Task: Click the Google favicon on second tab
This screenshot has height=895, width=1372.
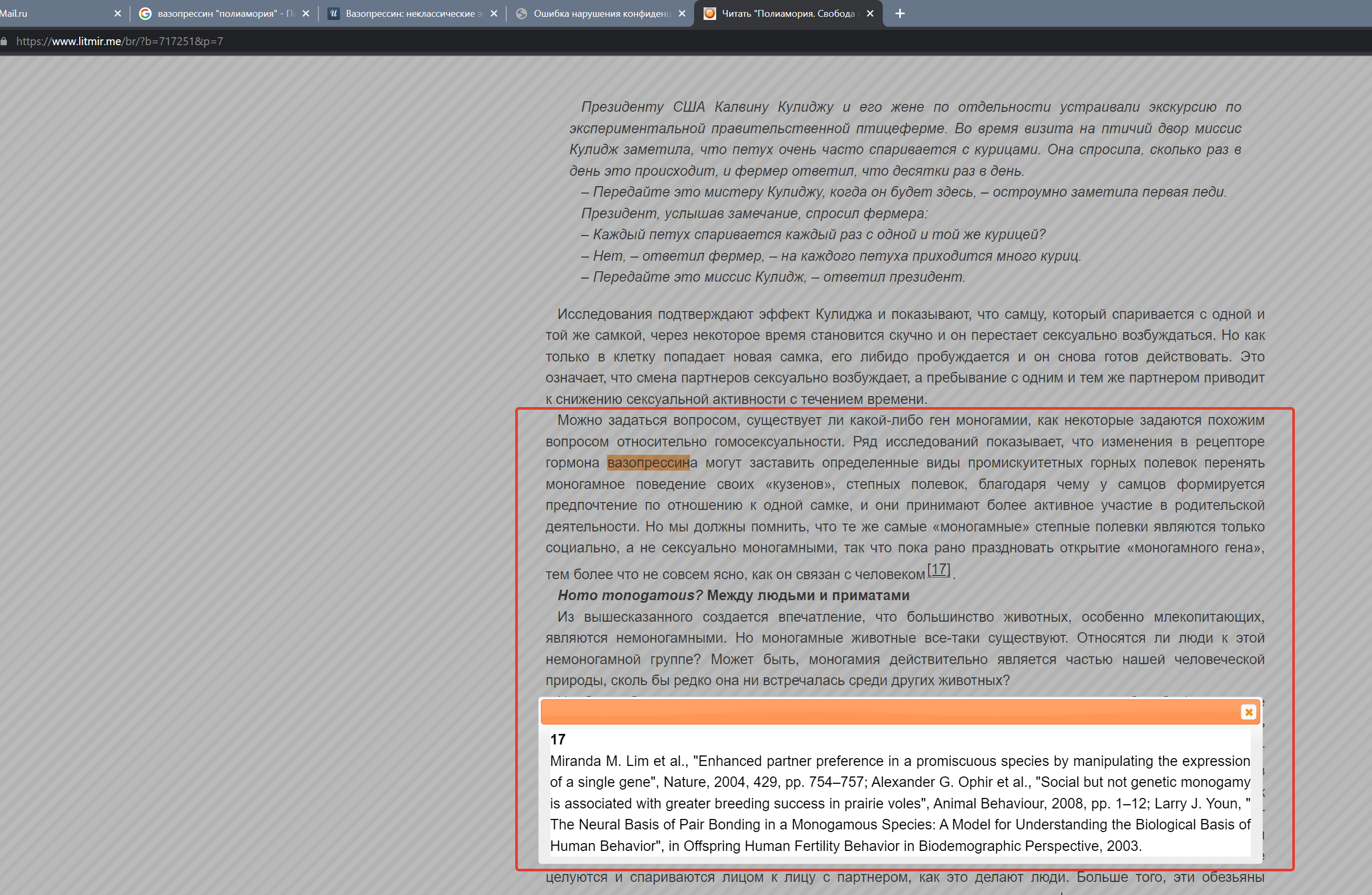Action: [x=145, y=13]
